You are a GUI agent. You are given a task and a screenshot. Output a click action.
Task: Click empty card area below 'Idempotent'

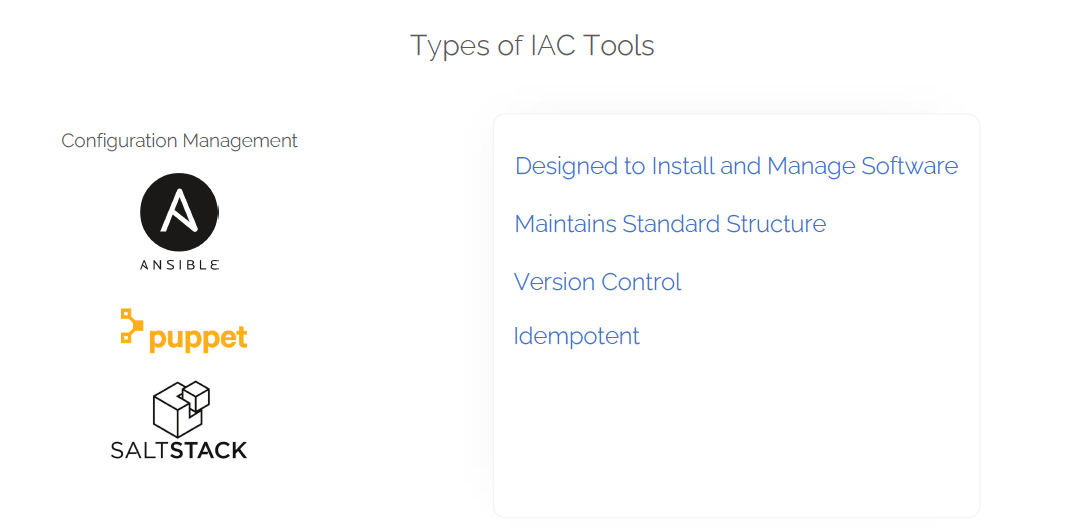pos(736,430)
